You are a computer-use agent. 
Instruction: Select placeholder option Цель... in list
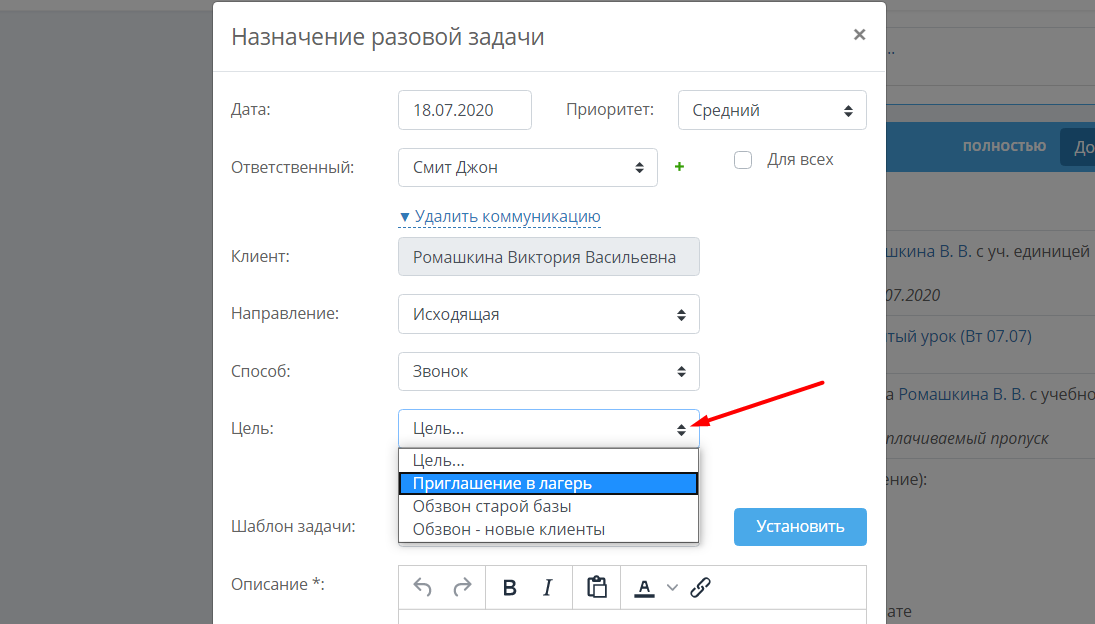pos(548,460)
